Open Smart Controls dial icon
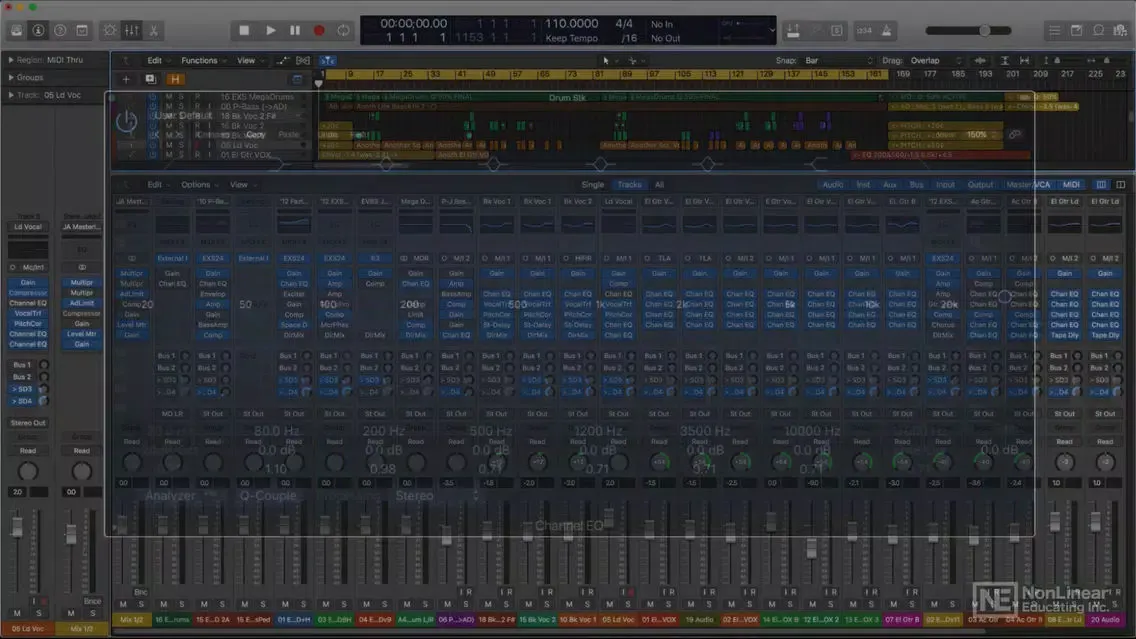1136x639 pixels. 109,30
